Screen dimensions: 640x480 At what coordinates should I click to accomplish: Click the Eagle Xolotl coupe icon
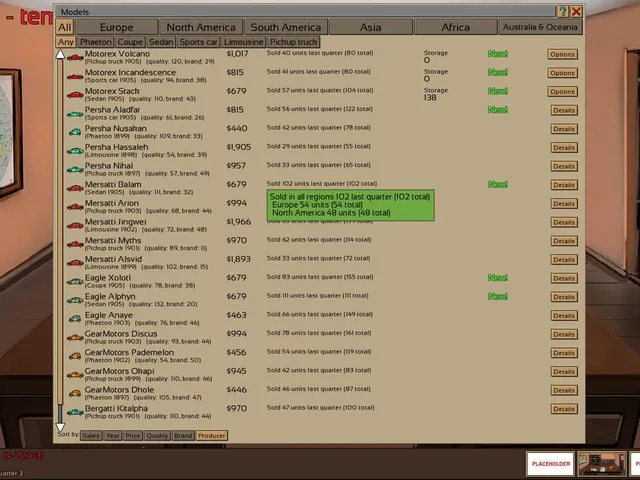[75, 282]
